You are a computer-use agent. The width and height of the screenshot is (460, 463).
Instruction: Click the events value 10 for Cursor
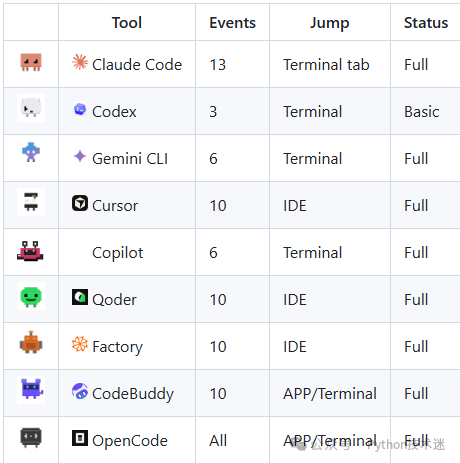coord(218,206)
